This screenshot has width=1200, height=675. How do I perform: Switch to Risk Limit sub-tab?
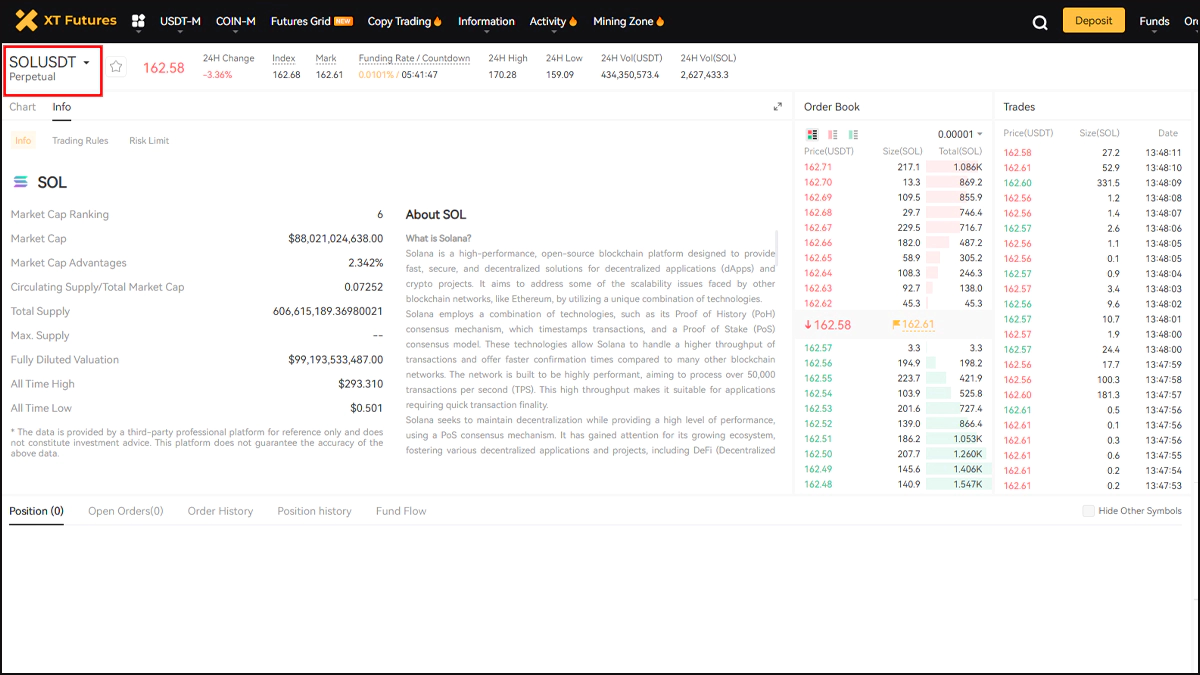coord(149,141)
